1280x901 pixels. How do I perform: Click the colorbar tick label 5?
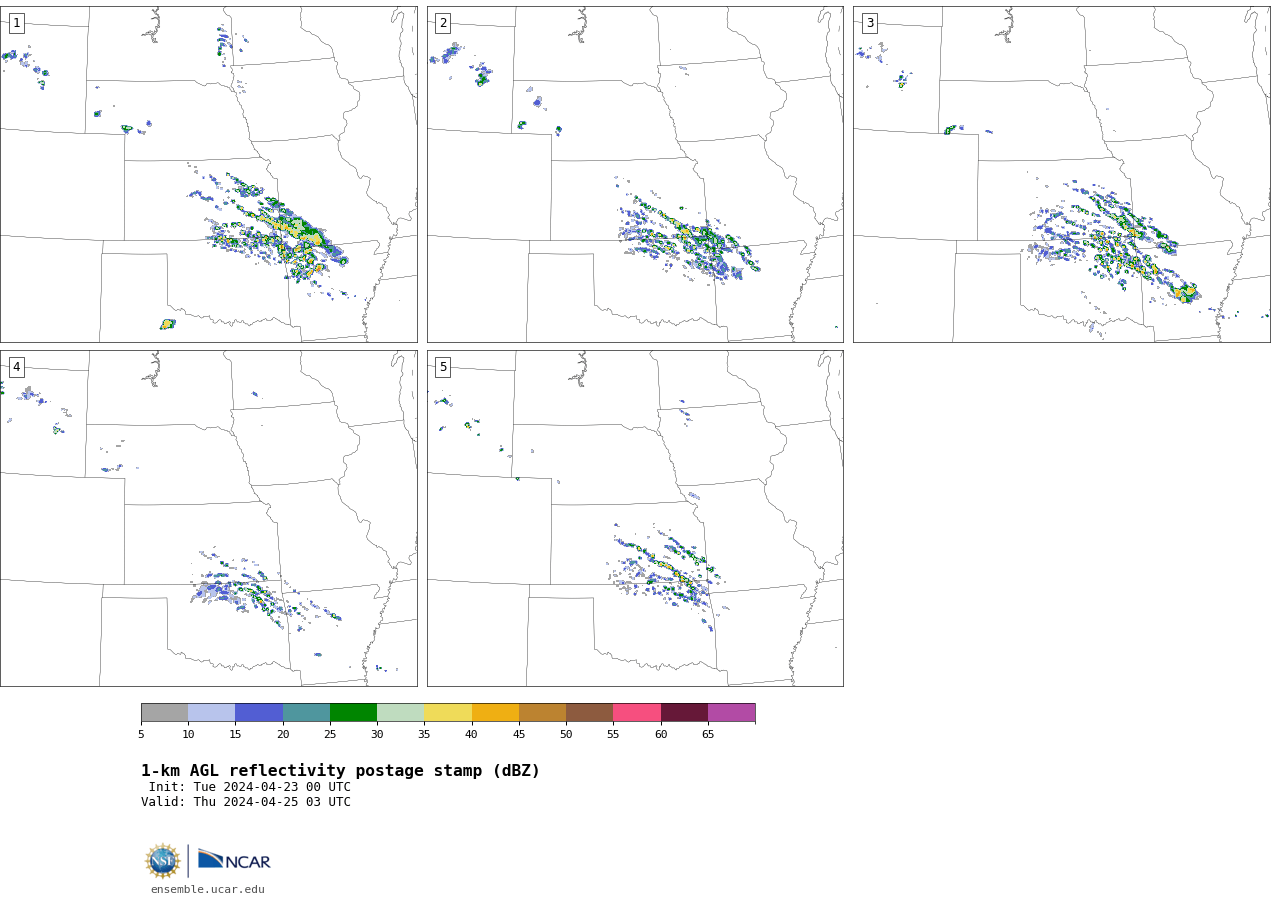141,735
